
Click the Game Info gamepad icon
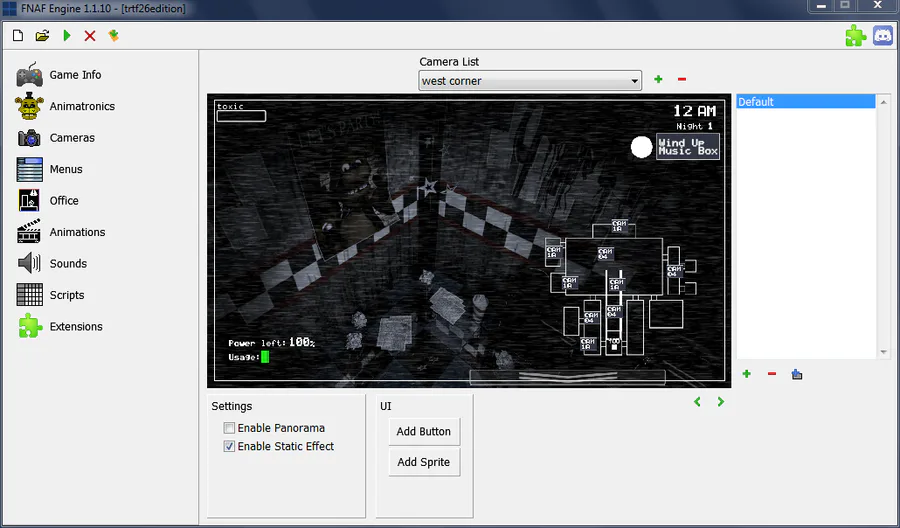click(29, 75)
